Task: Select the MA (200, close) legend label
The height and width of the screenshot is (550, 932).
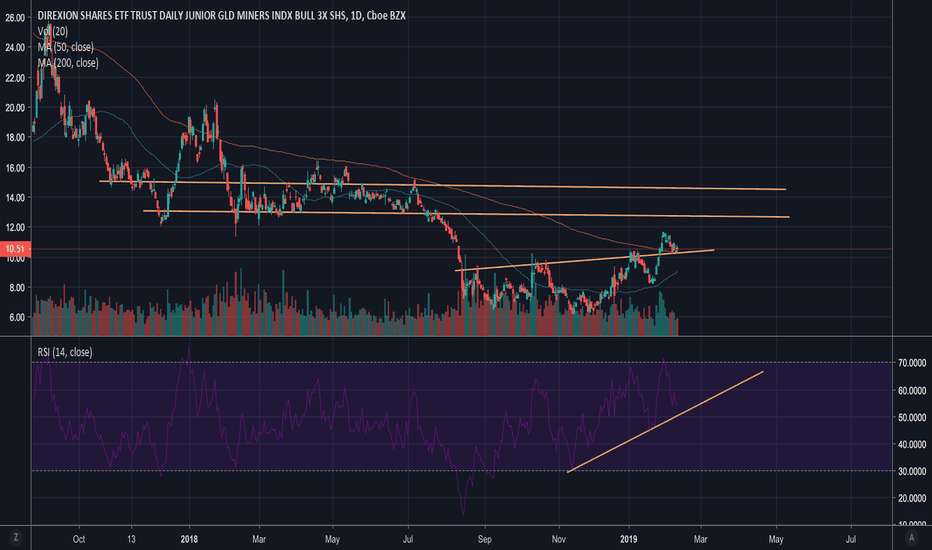Action: 68,62
